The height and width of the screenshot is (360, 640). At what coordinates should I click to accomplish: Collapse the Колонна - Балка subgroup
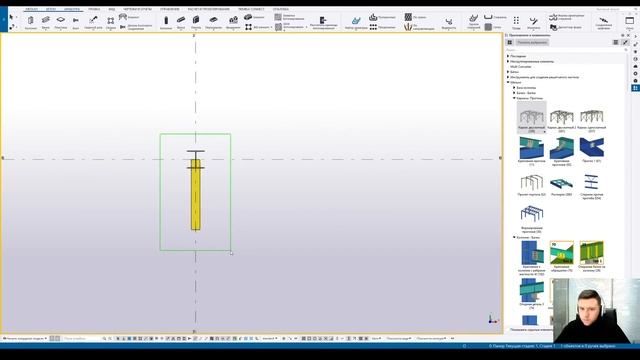pos(514,237)
